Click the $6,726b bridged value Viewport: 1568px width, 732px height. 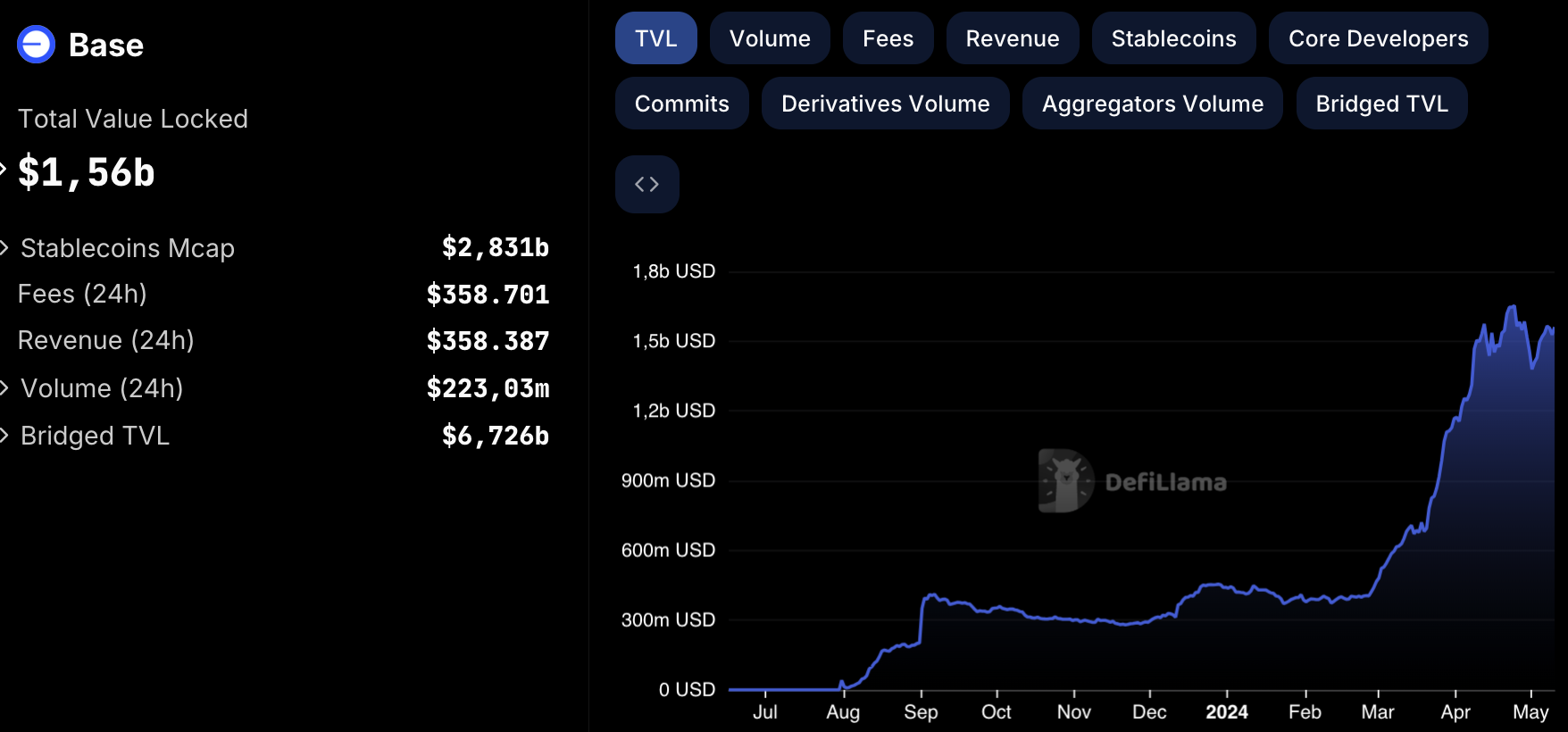496,436
